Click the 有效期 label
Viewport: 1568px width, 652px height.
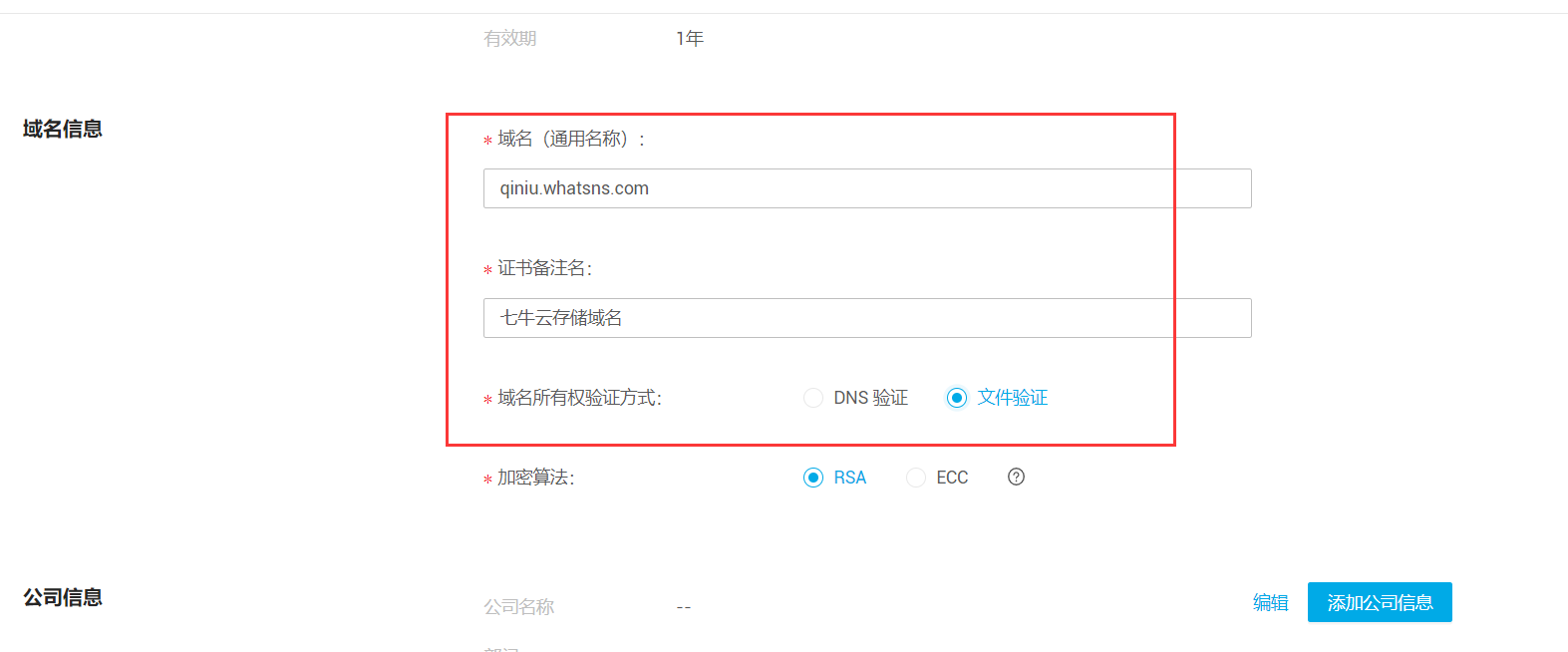coord(510,38)
